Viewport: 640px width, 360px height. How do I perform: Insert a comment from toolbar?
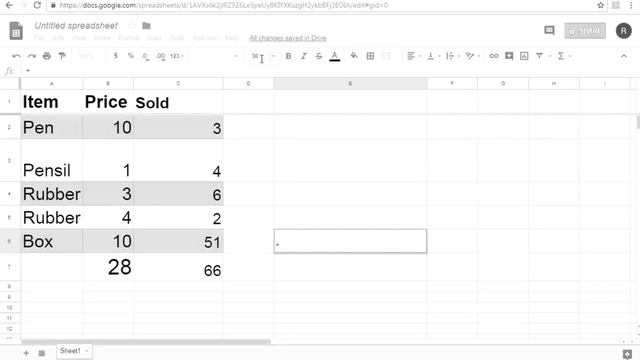[509, 56]
